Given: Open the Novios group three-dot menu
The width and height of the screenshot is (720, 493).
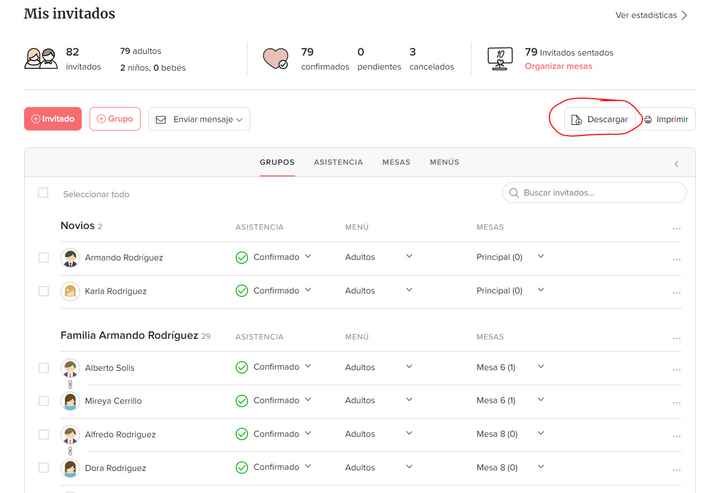Looking at the screenshot, I should 676,228.
